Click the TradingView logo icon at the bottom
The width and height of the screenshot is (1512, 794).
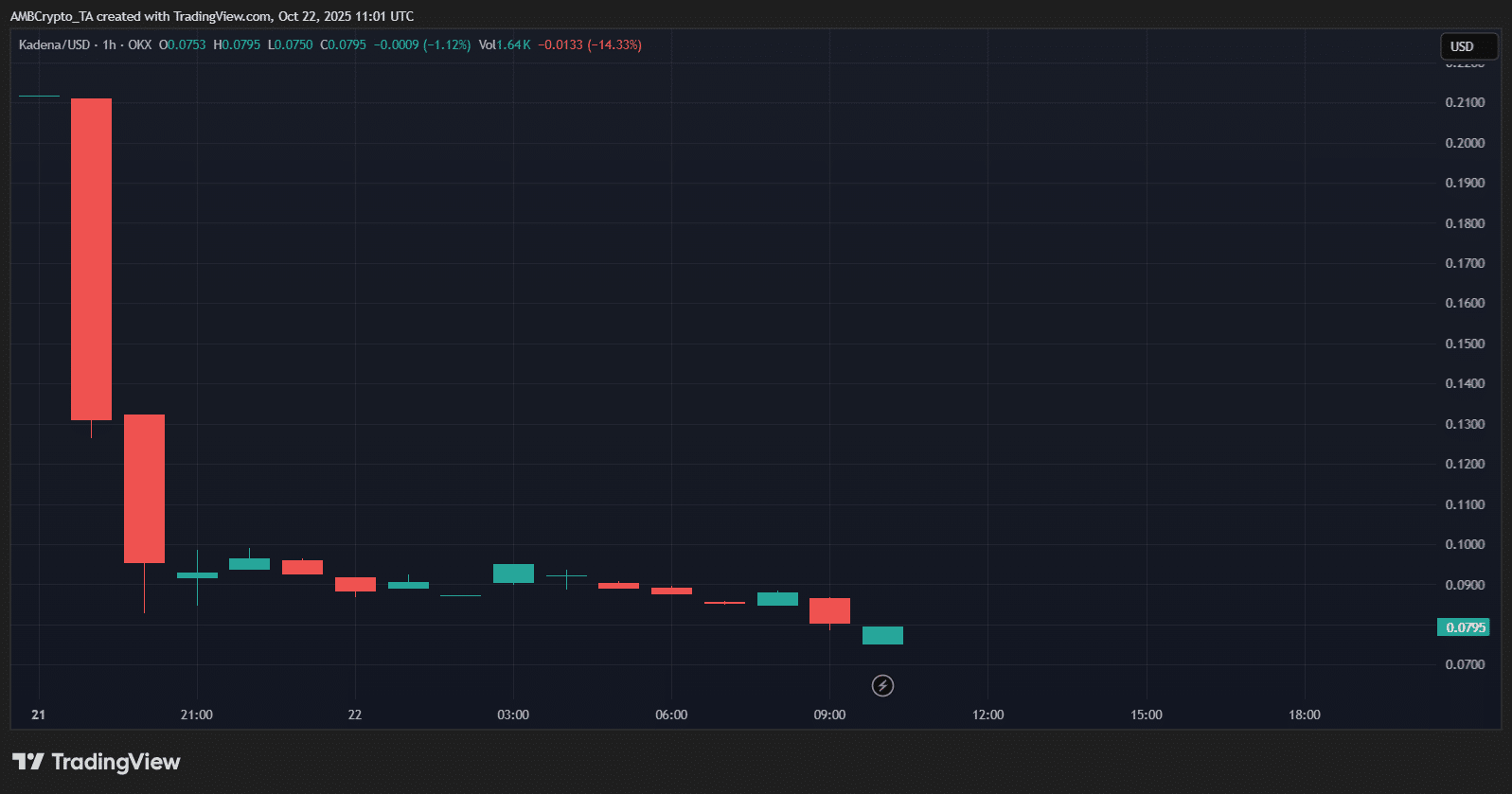(x=27, y=762)
